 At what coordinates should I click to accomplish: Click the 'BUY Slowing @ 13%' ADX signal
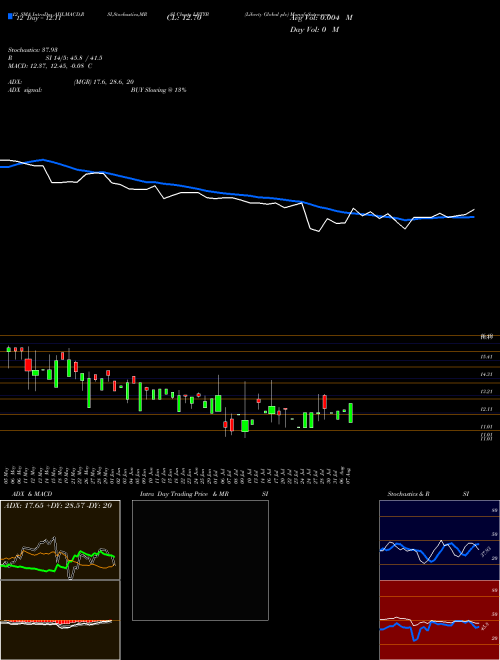[158, 90]
